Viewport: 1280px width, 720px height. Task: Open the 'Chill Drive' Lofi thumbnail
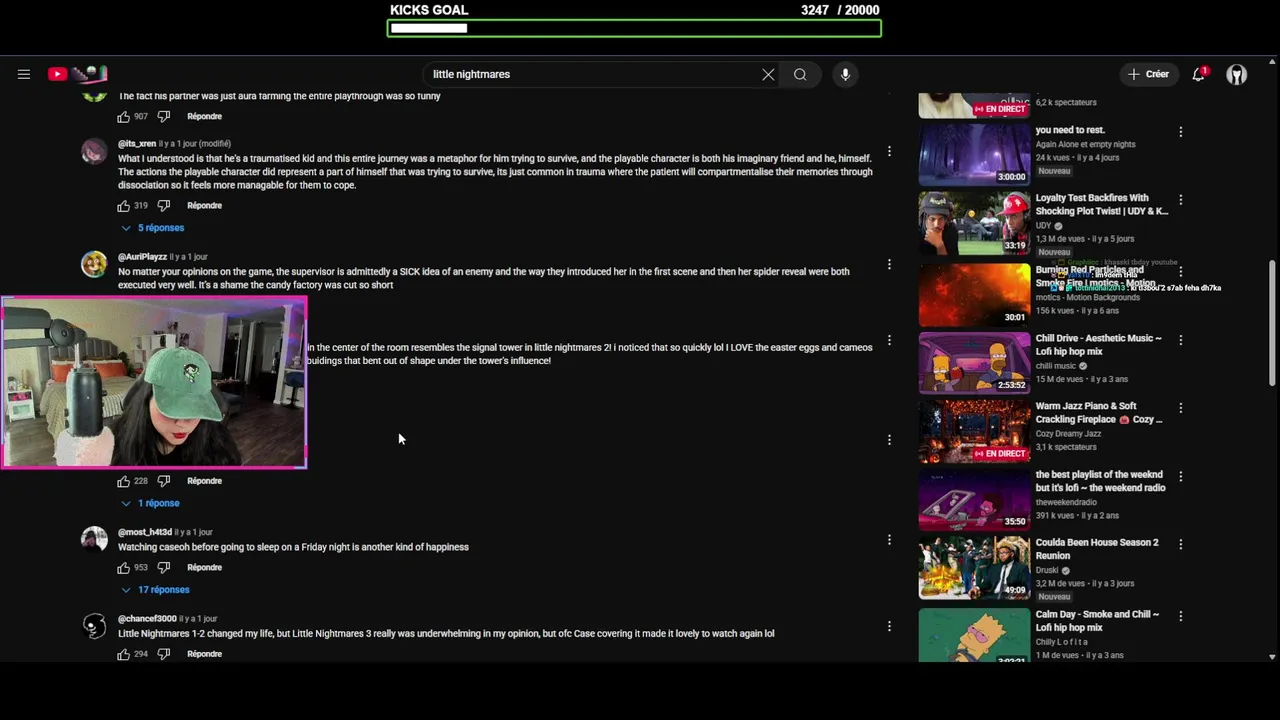click(974, 362)
